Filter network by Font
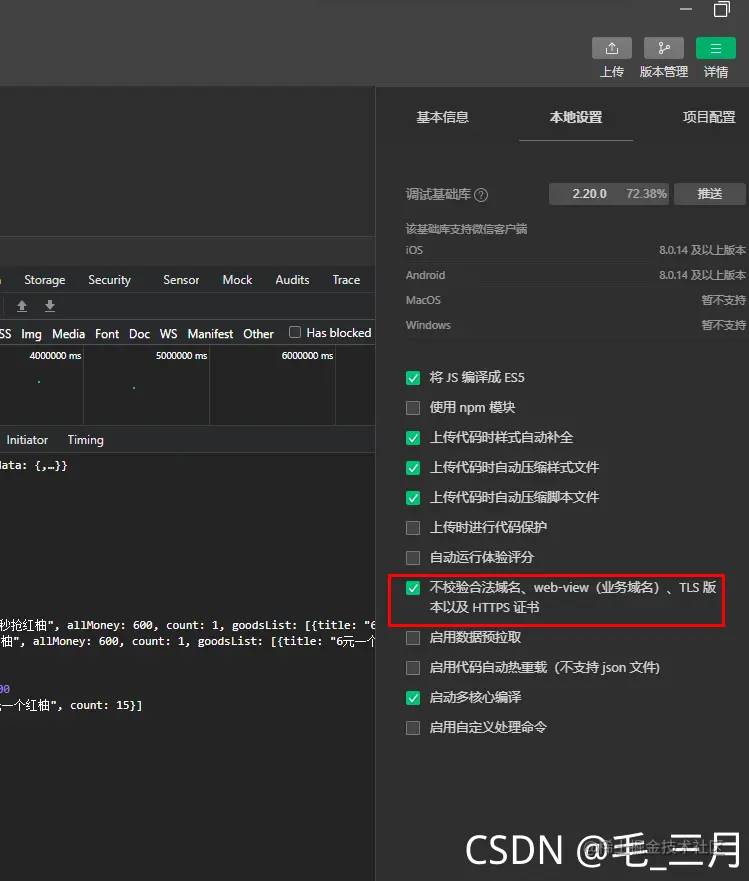 (x=107, y=334)
